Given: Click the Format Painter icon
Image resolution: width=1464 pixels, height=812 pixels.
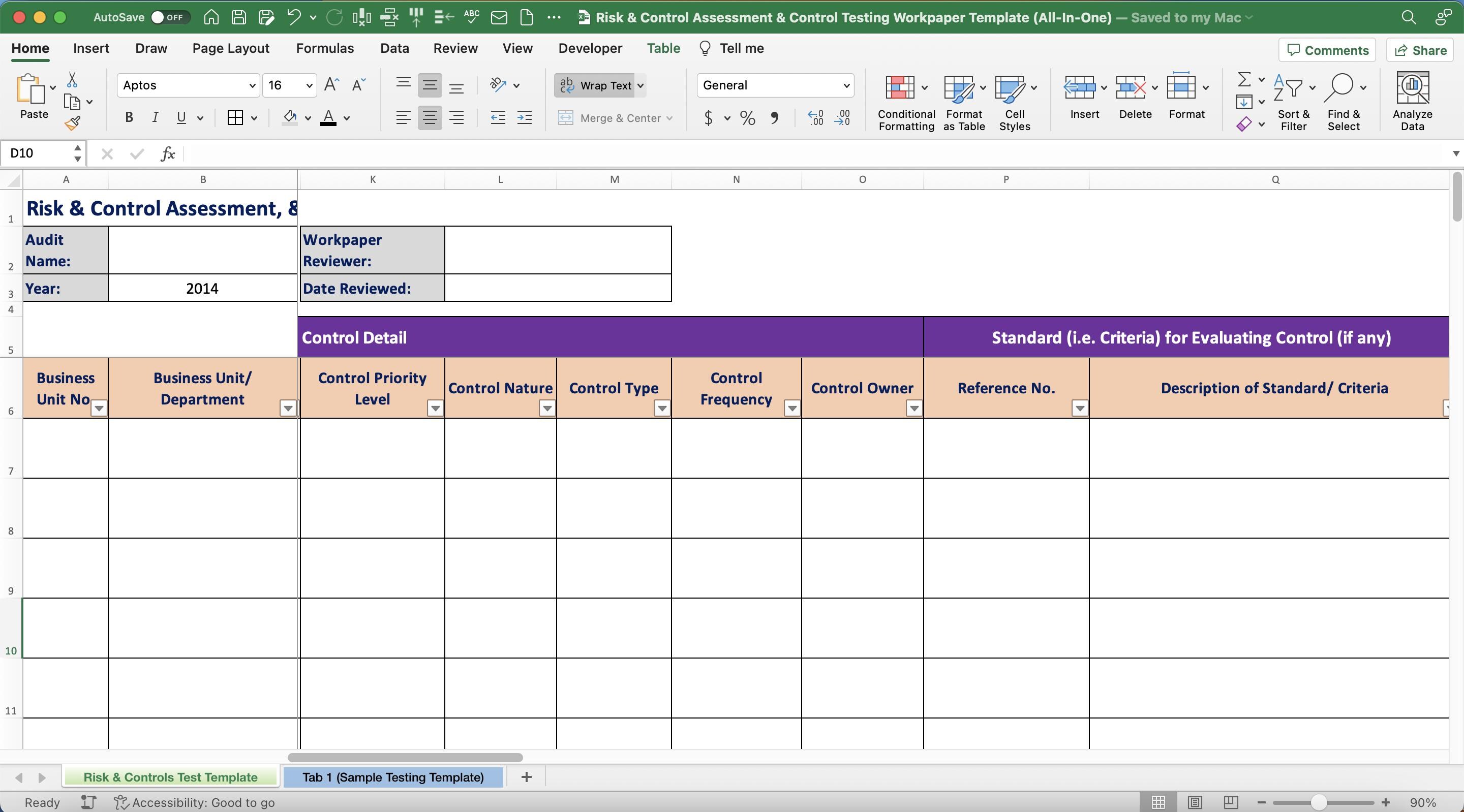Looking at the screenshot, I should point(73,123).
